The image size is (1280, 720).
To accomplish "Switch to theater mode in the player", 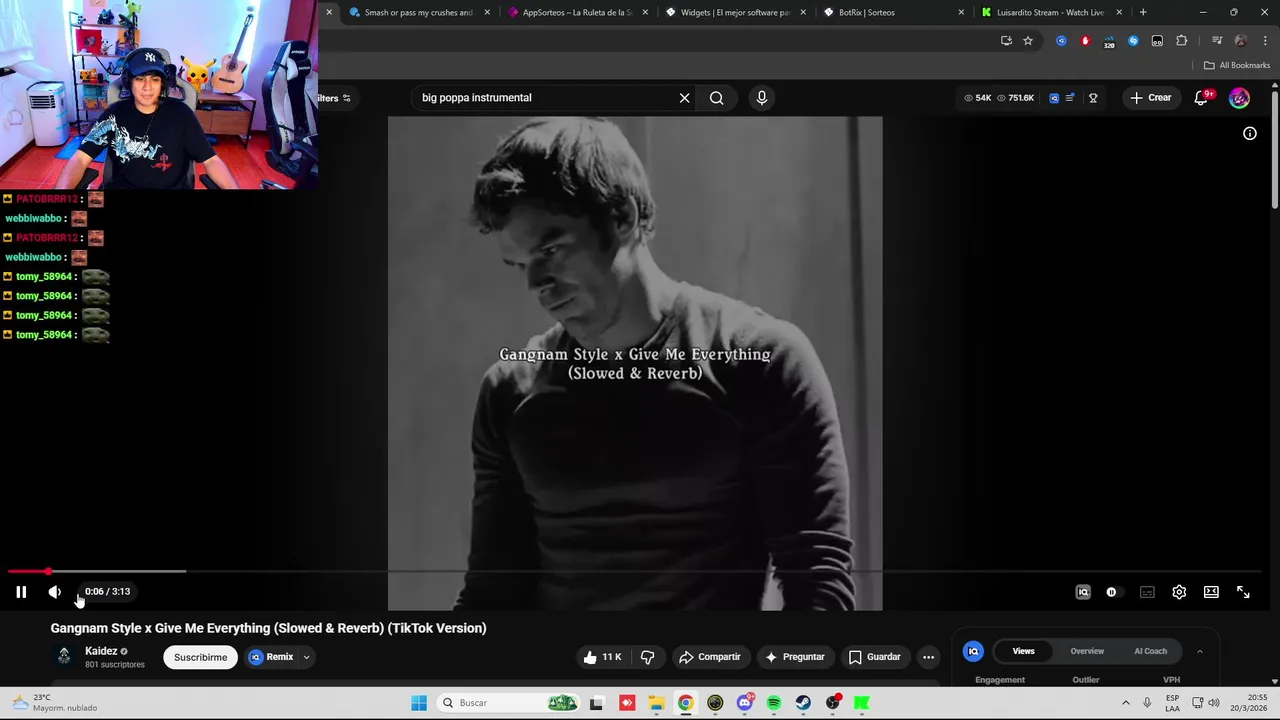I will click(x=1211, y=592).
